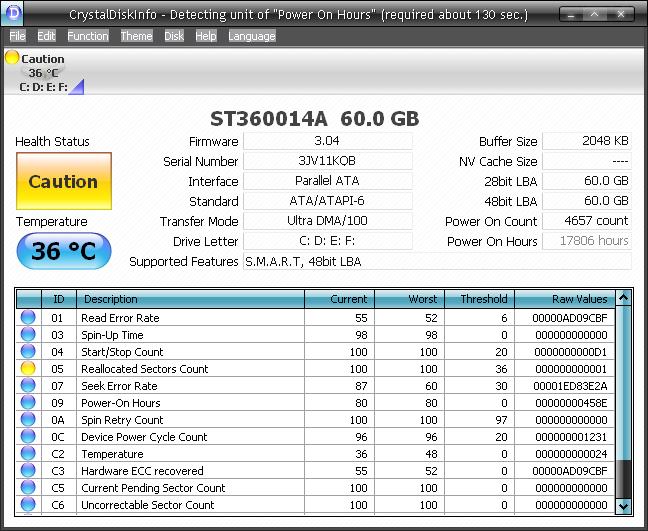Click the yellow Caution health status button
Viewport: 648px width, 531px height.
(64, 181)
